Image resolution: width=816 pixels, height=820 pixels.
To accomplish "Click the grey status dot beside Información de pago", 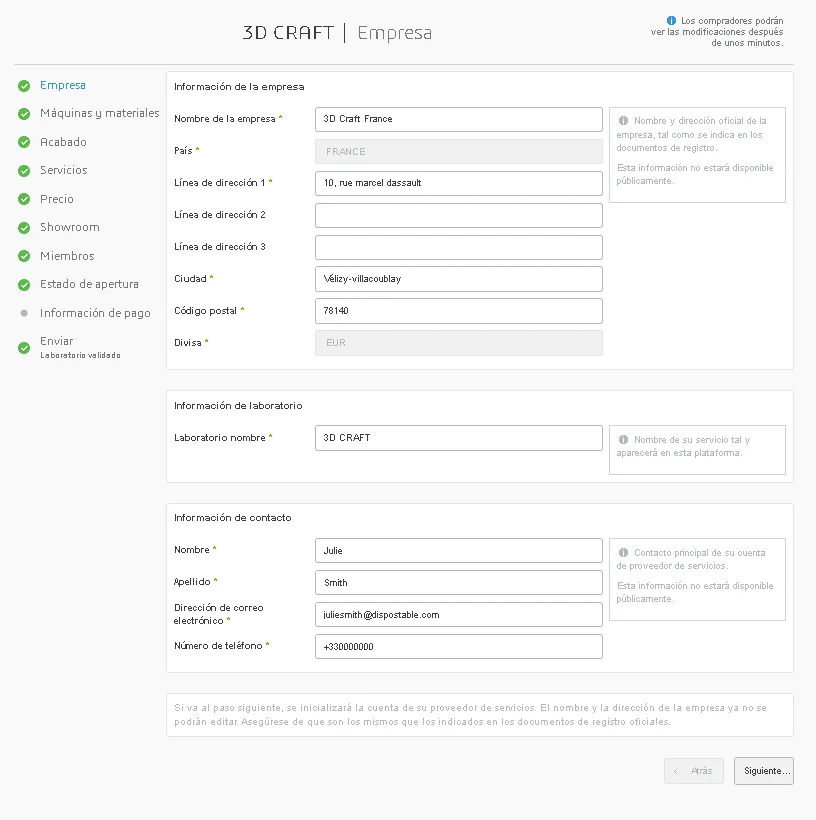I will [24, 313].
